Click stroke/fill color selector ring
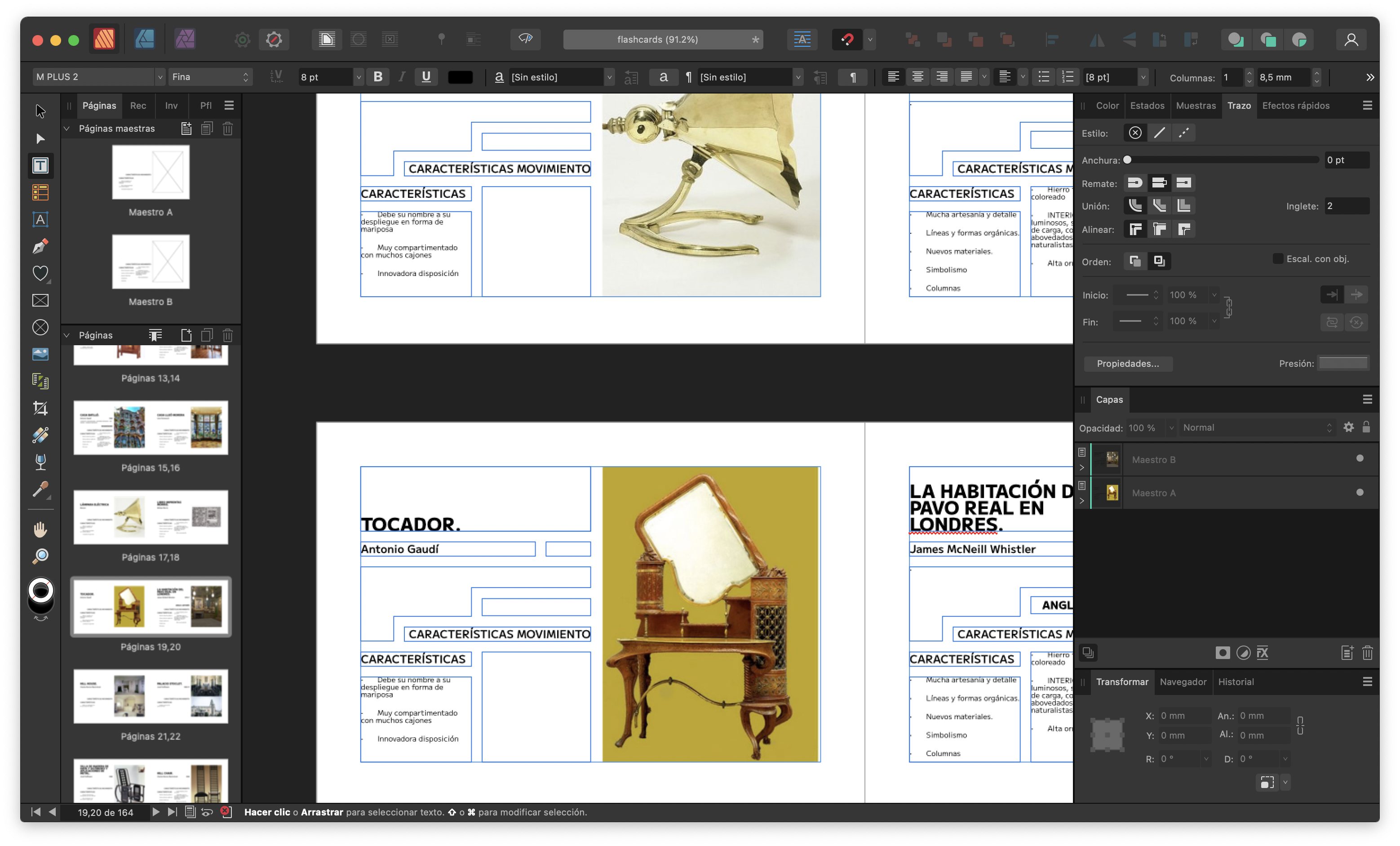This screenshot has height=846, width=1400. pyautogui.click(x=40, y=590)
